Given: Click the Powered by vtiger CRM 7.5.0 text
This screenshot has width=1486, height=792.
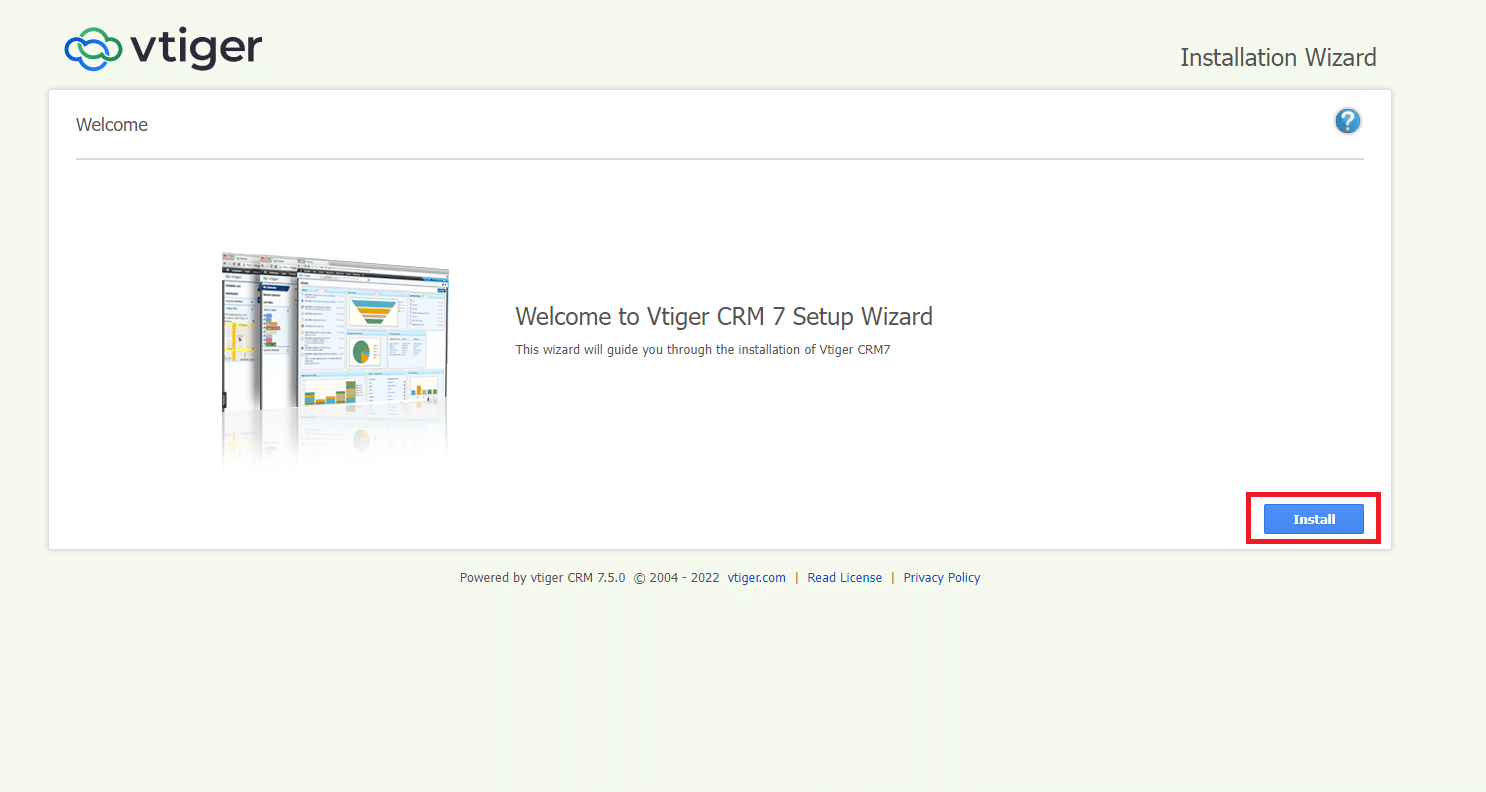Looking at the screenshot, I should pyautogui.click(x=542, y=577).
